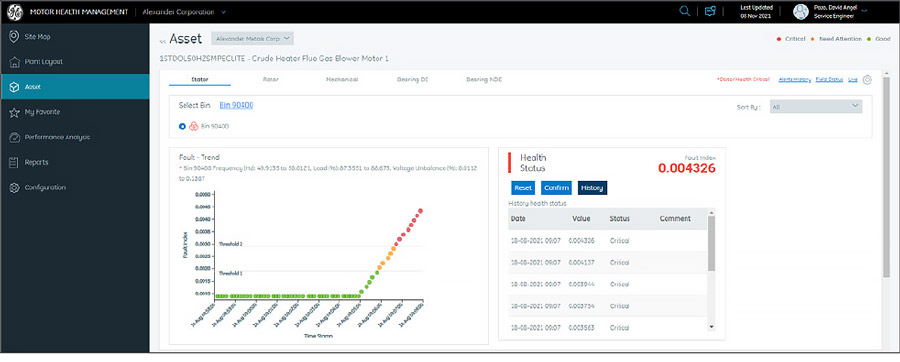This screenshot has width=900, height=362.
Task: Click the Plant Layout house icon
Action: 14,61
